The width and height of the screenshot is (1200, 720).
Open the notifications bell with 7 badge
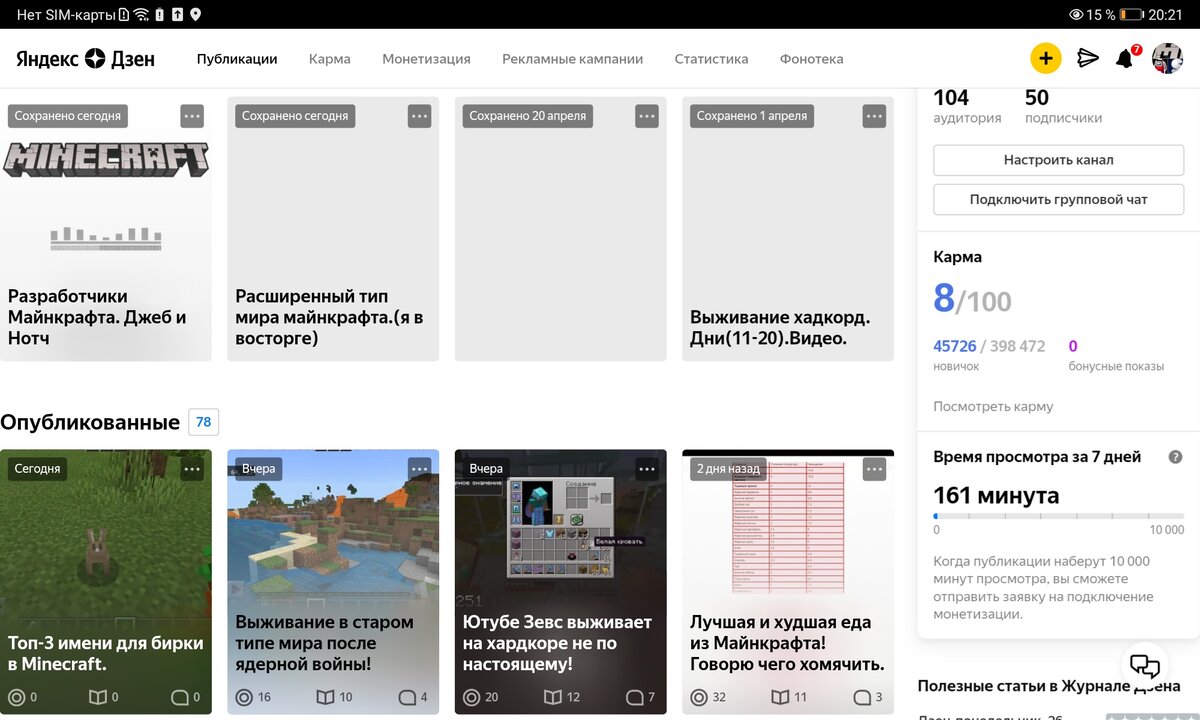coord(1127,58)
